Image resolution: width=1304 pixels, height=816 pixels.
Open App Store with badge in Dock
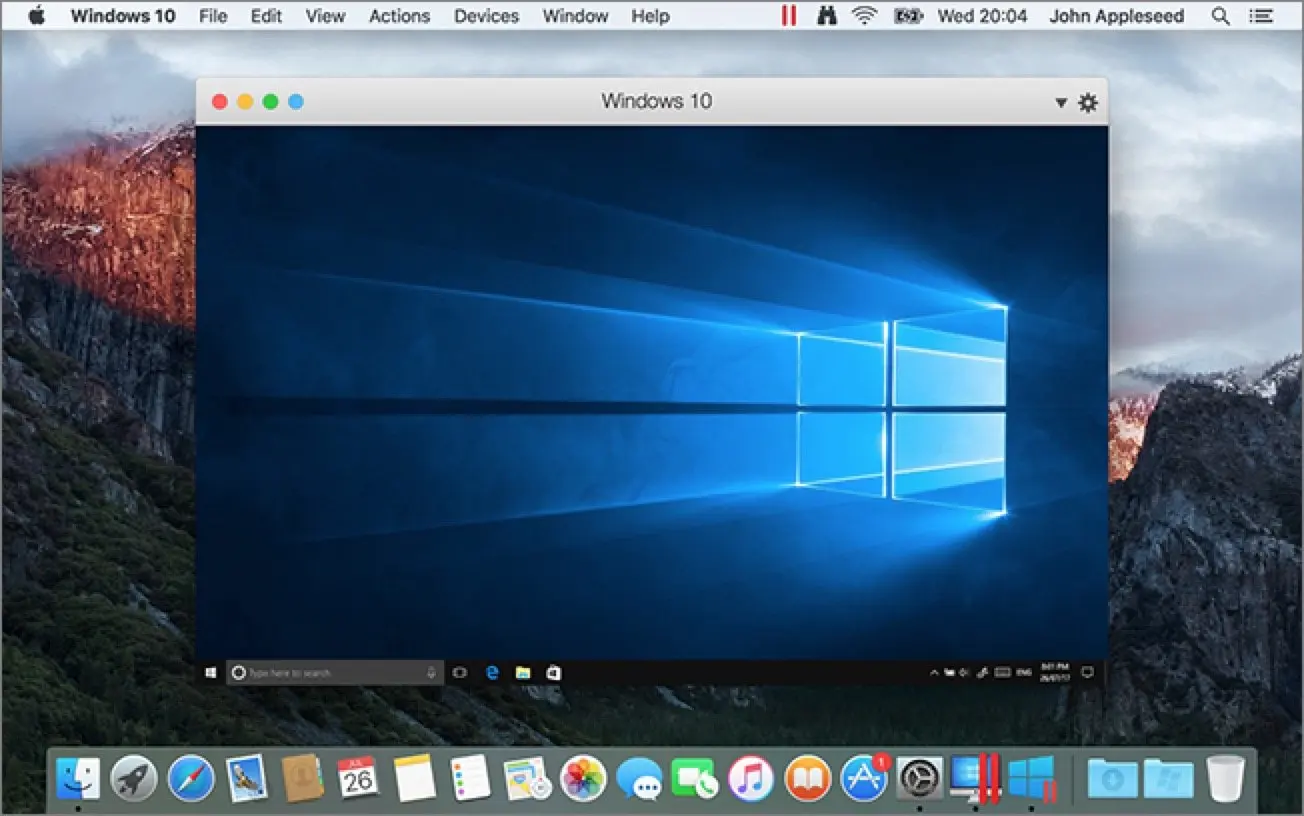point(864,777)
